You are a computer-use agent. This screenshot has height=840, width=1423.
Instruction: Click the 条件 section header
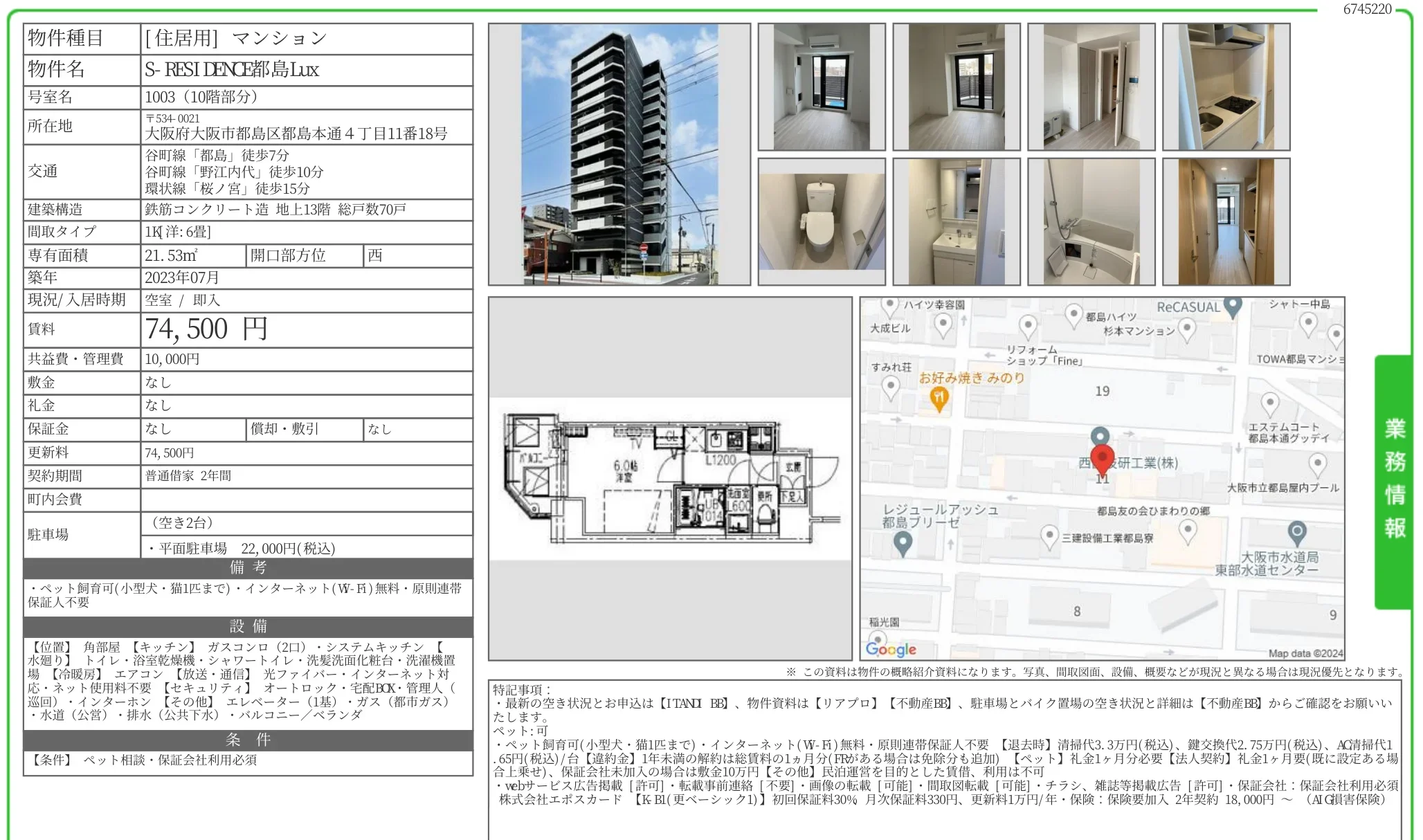pyautogui.click(x=248, y=740)
